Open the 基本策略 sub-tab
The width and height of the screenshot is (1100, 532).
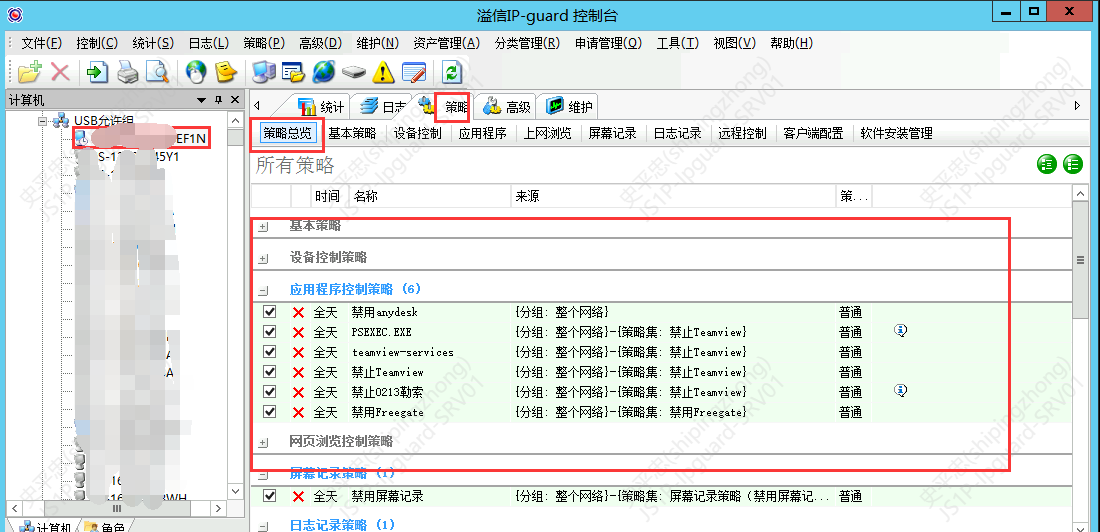pos(352,133)
